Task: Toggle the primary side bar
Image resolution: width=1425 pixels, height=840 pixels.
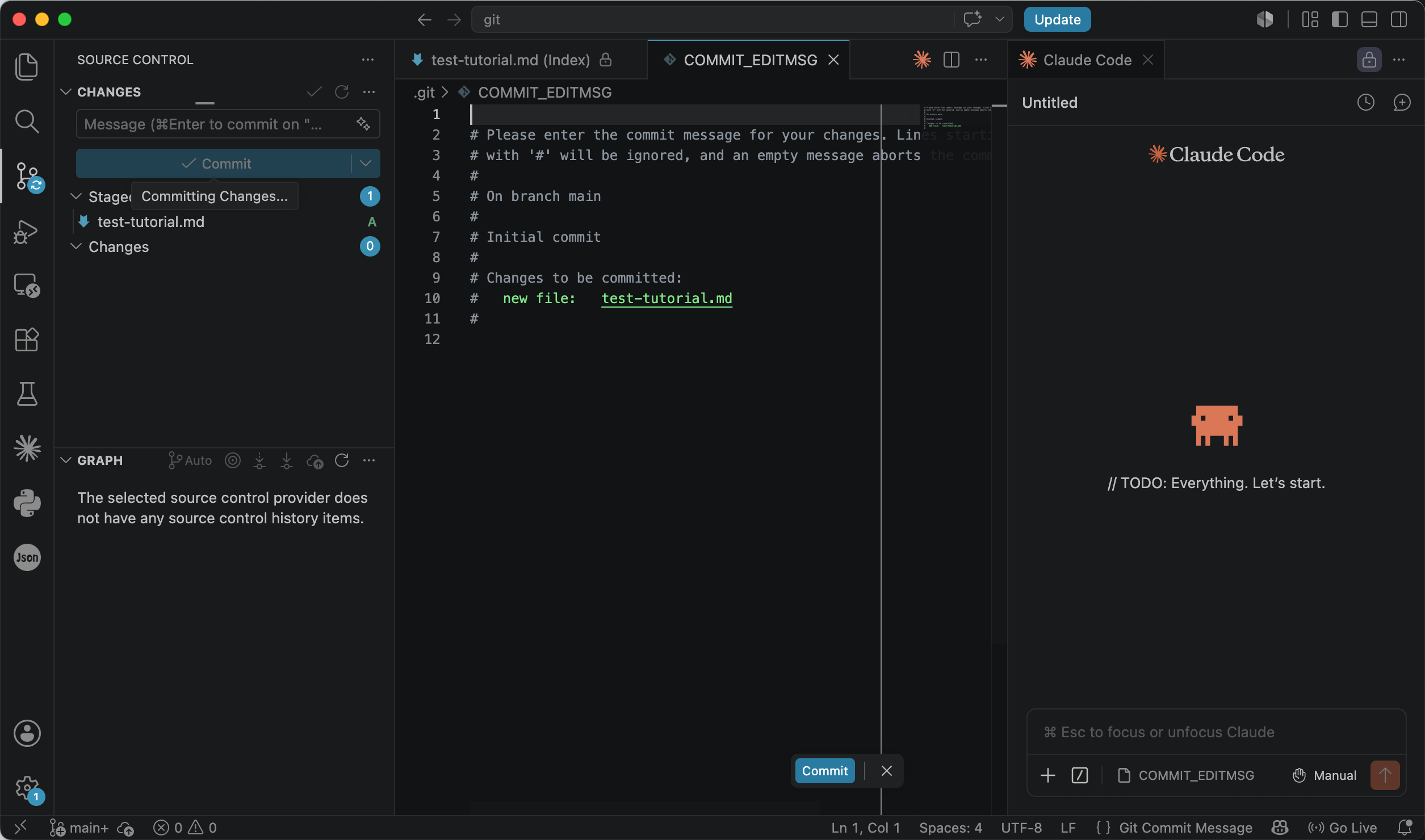Action: click(x=1340, y=20)
